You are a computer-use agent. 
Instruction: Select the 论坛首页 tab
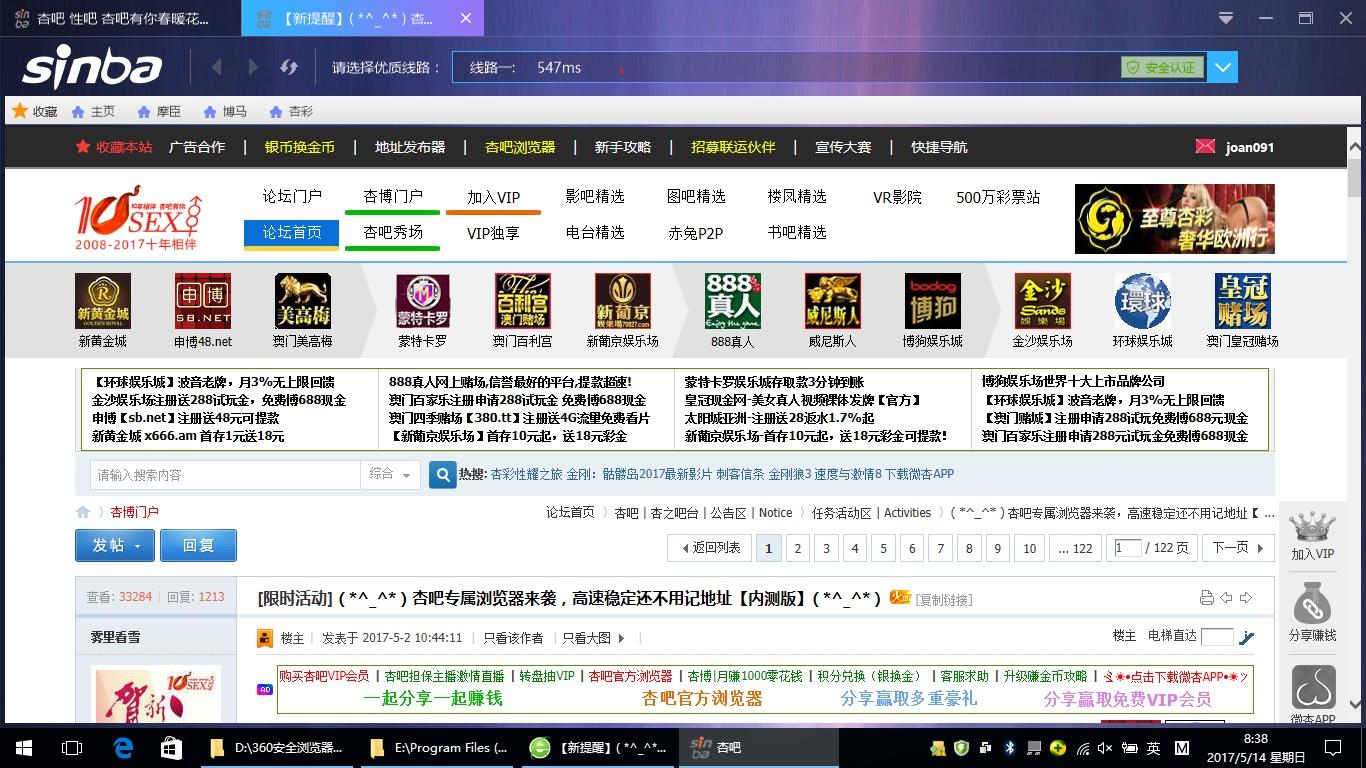[292, 233]
